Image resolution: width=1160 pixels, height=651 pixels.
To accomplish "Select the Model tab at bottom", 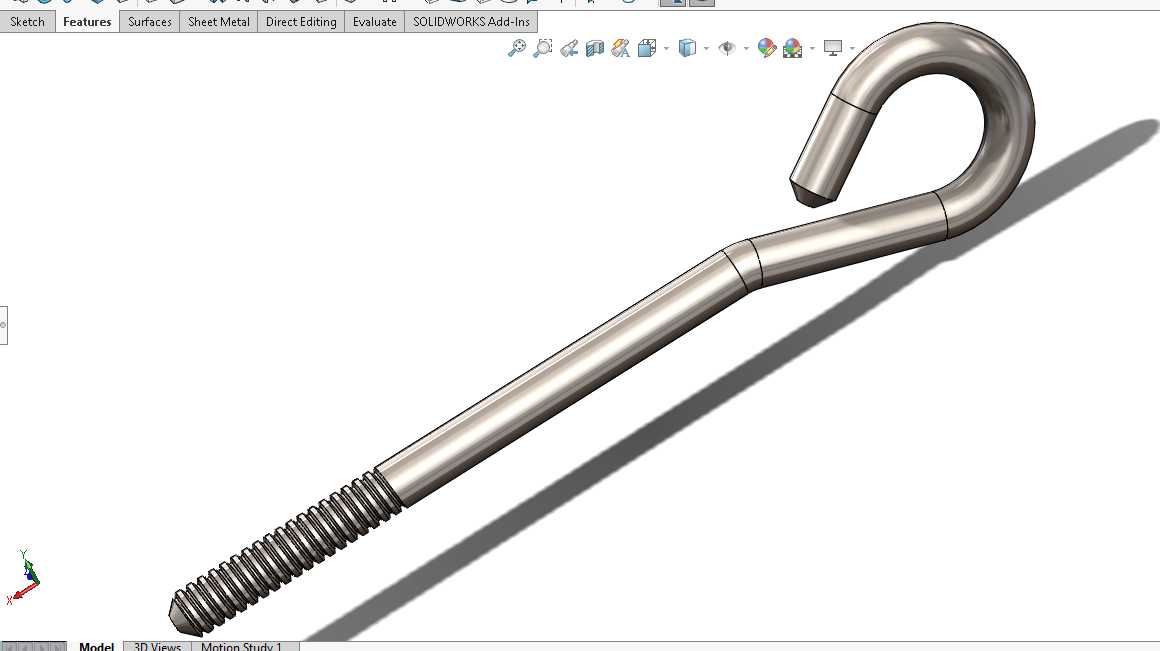I will pos(96,646).
